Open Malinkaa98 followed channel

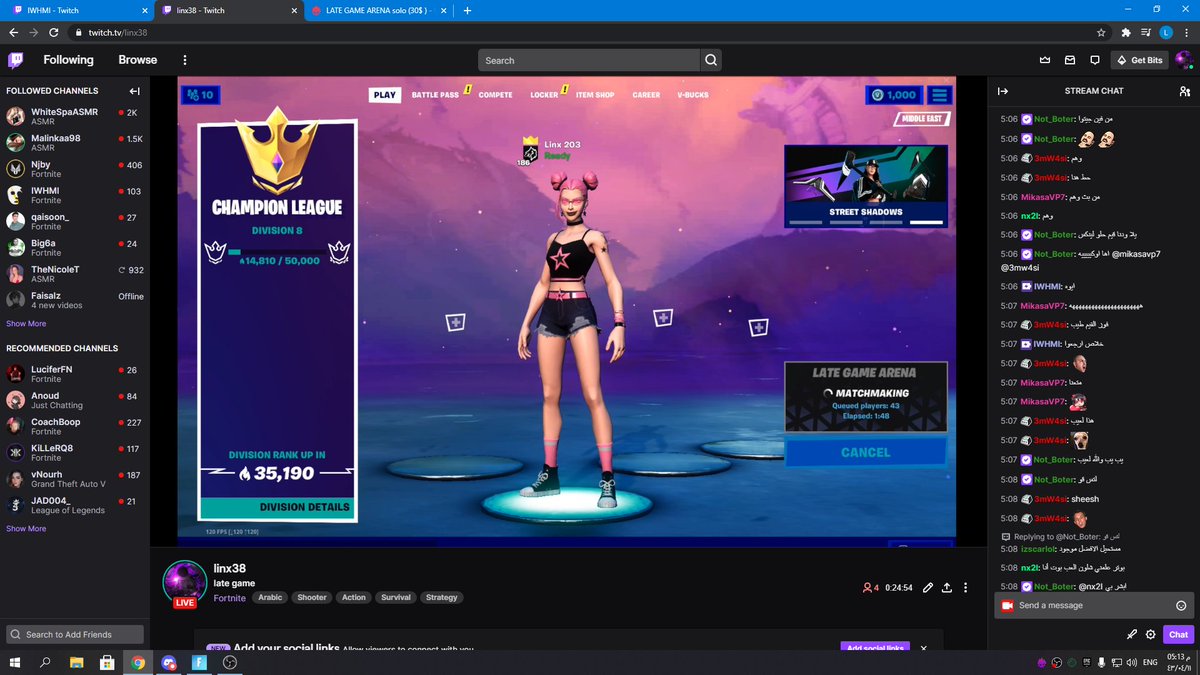tap(75, 143)
